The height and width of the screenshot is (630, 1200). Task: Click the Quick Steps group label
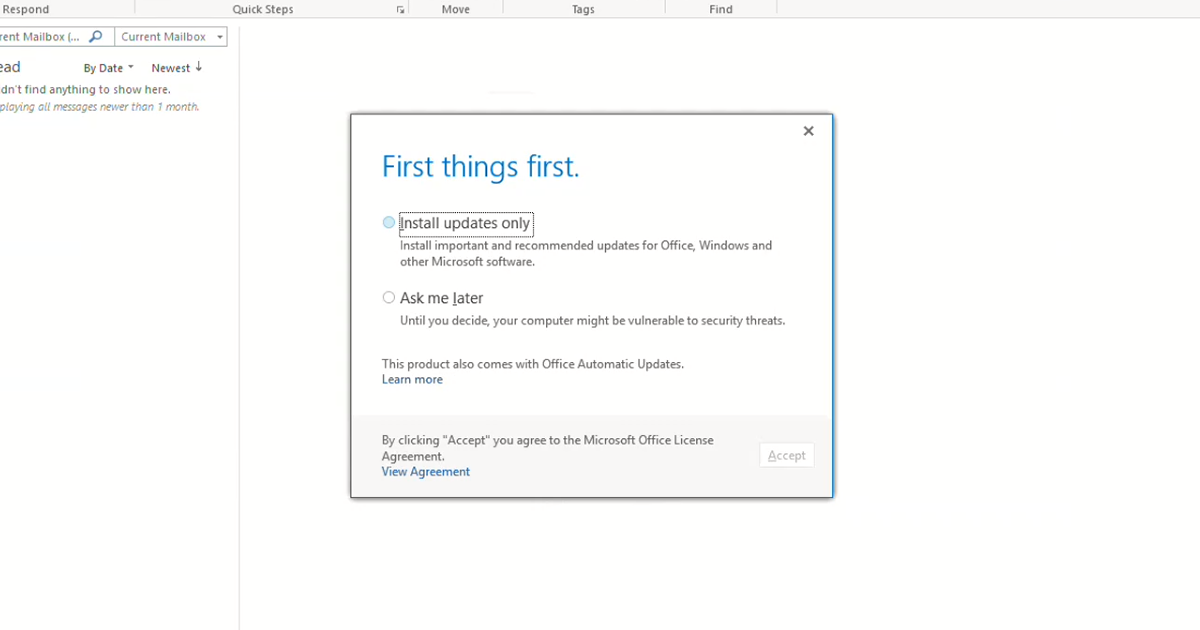(263, 9)
